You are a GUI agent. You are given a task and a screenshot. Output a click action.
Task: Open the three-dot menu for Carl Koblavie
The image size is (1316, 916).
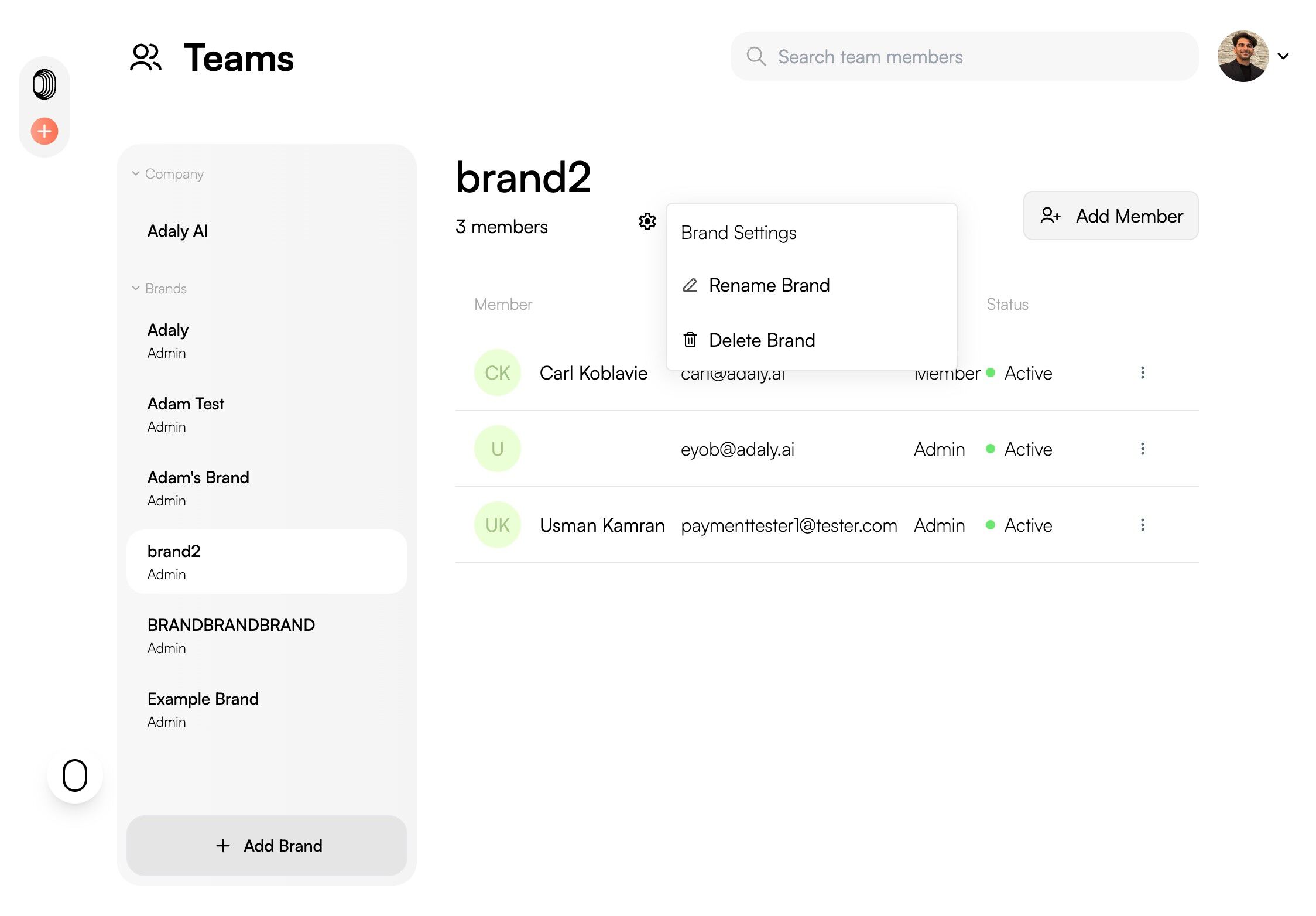click(1142, 373)
